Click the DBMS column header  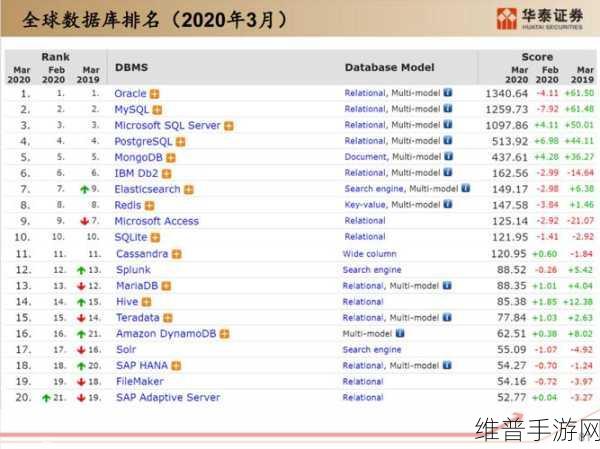(131, 67)
